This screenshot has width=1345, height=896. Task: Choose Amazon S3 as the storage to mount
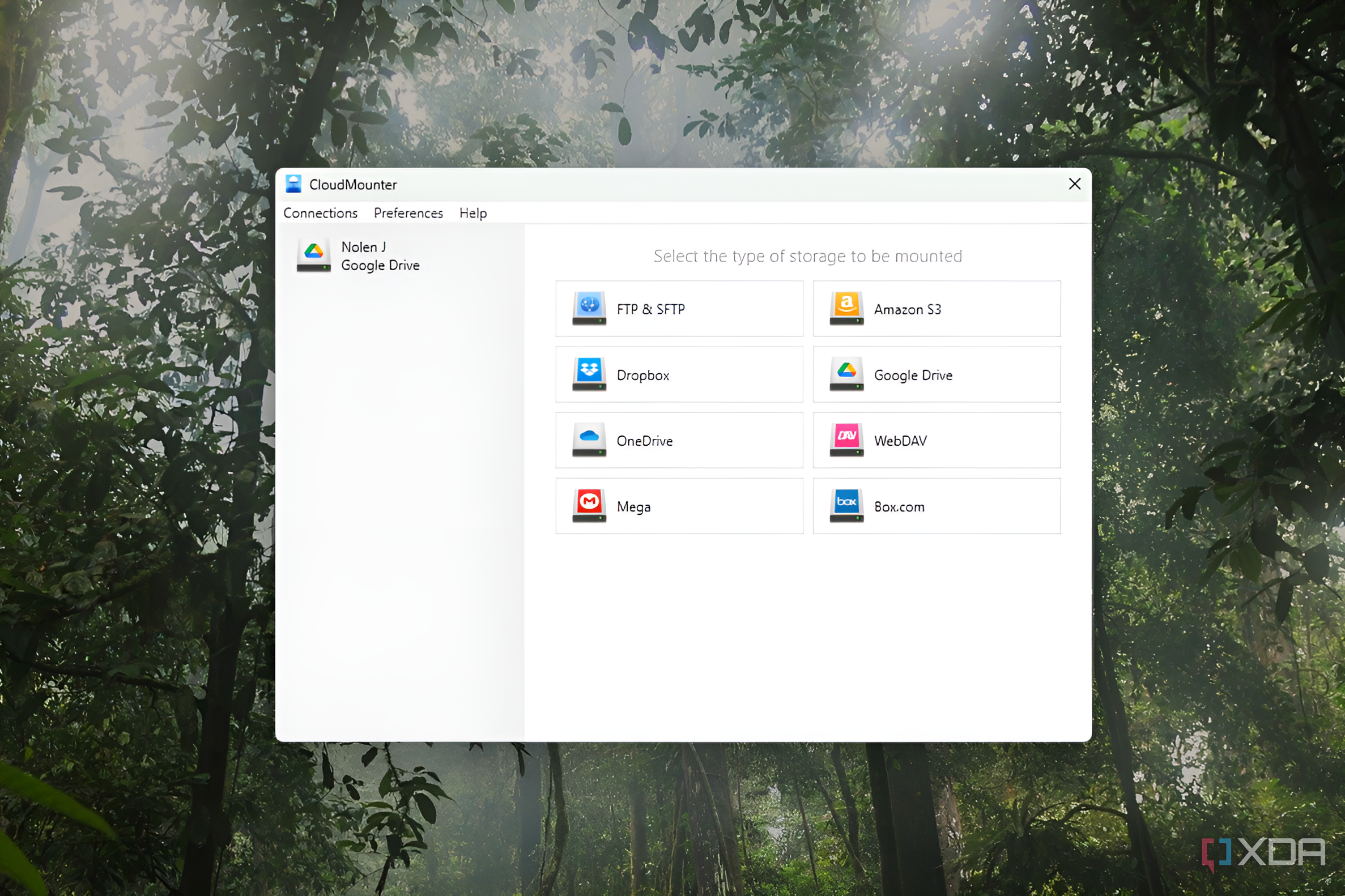coord(936,309)
